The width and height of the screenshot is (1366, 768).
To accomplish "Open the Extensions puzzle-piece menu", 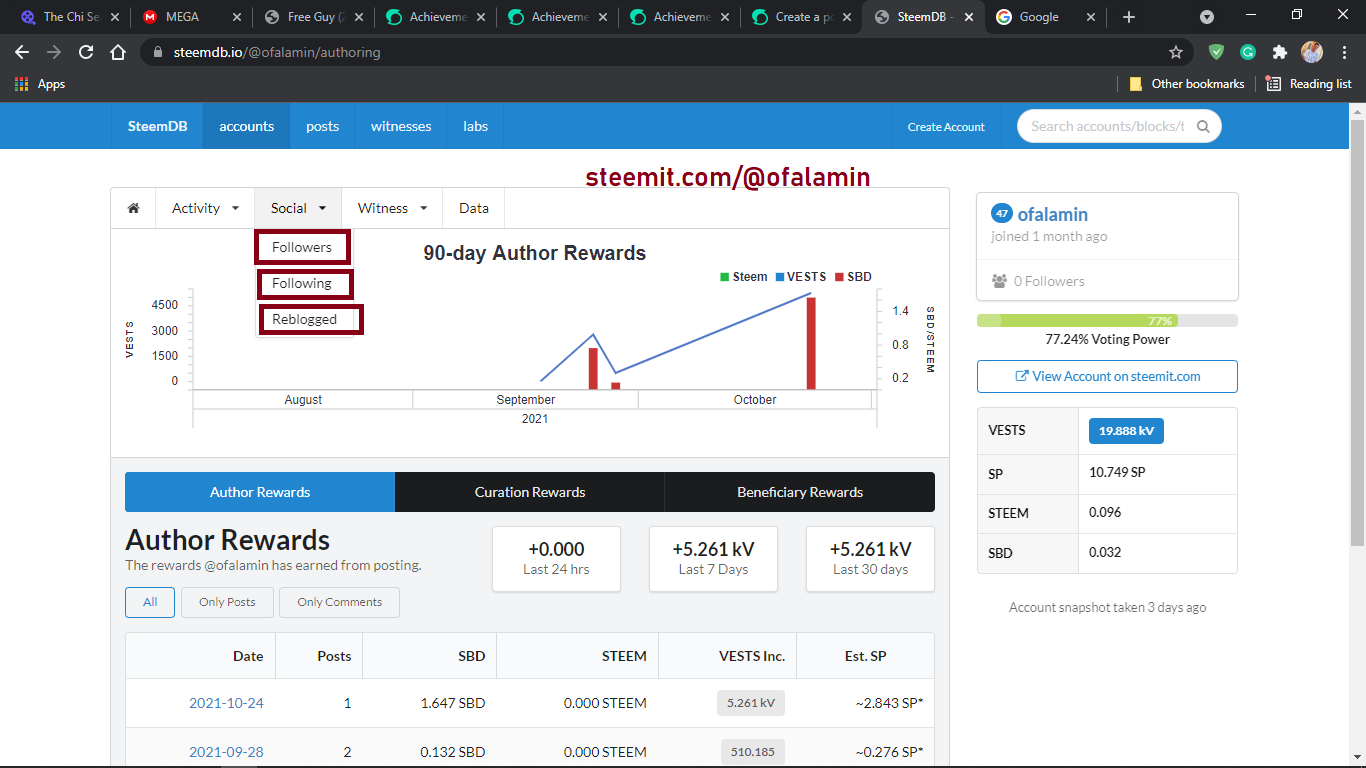I will (1279, 52).
